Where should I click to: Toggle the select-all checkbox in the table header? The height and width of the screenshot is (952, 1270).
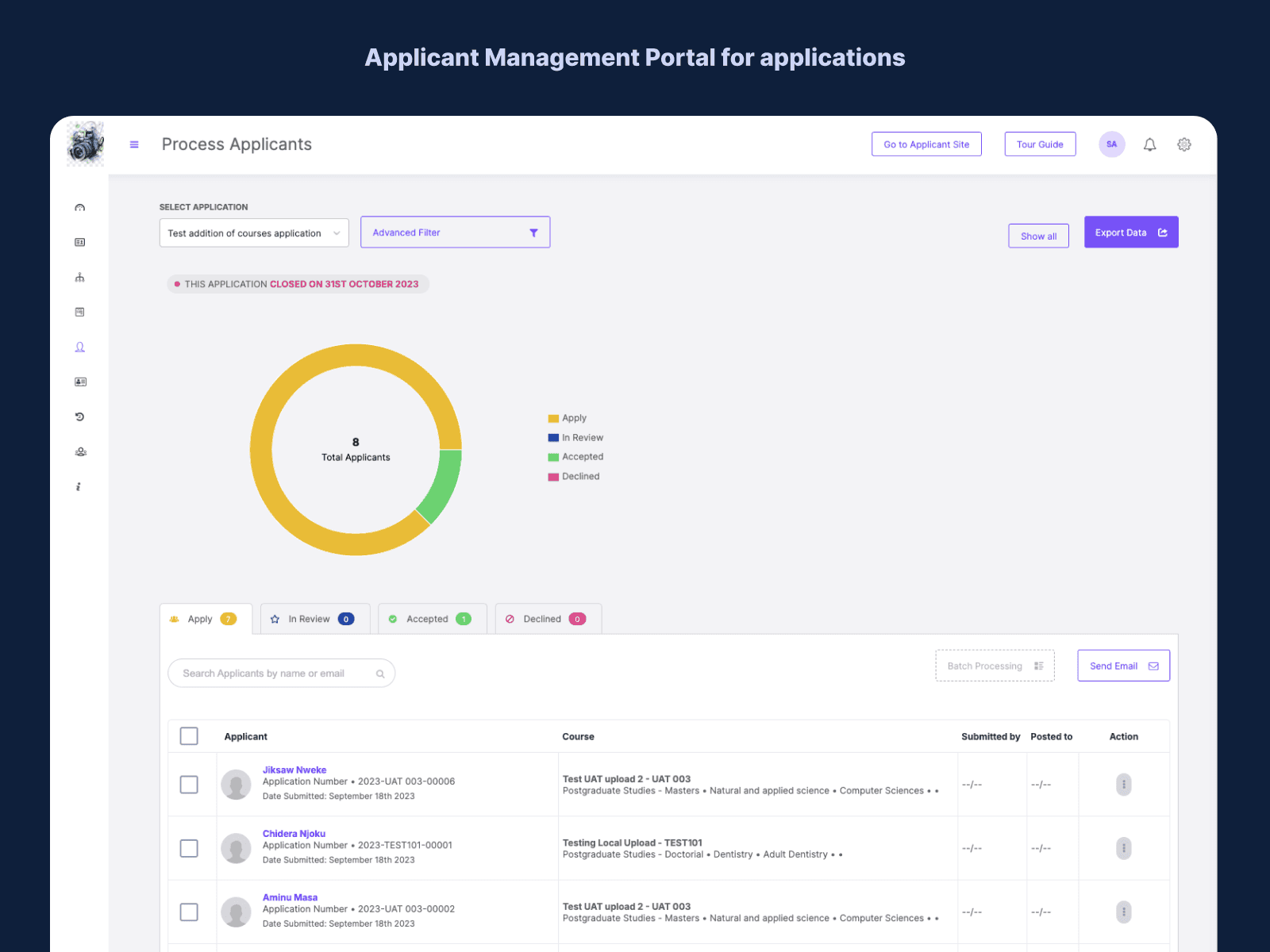point(189,736)
